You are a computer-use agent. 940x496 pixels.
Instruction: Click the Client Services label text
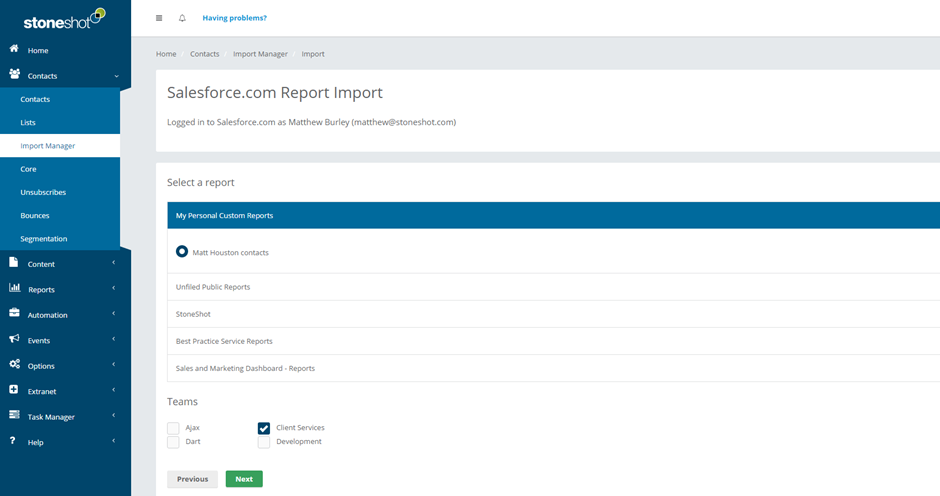click(x=300, y=428)
